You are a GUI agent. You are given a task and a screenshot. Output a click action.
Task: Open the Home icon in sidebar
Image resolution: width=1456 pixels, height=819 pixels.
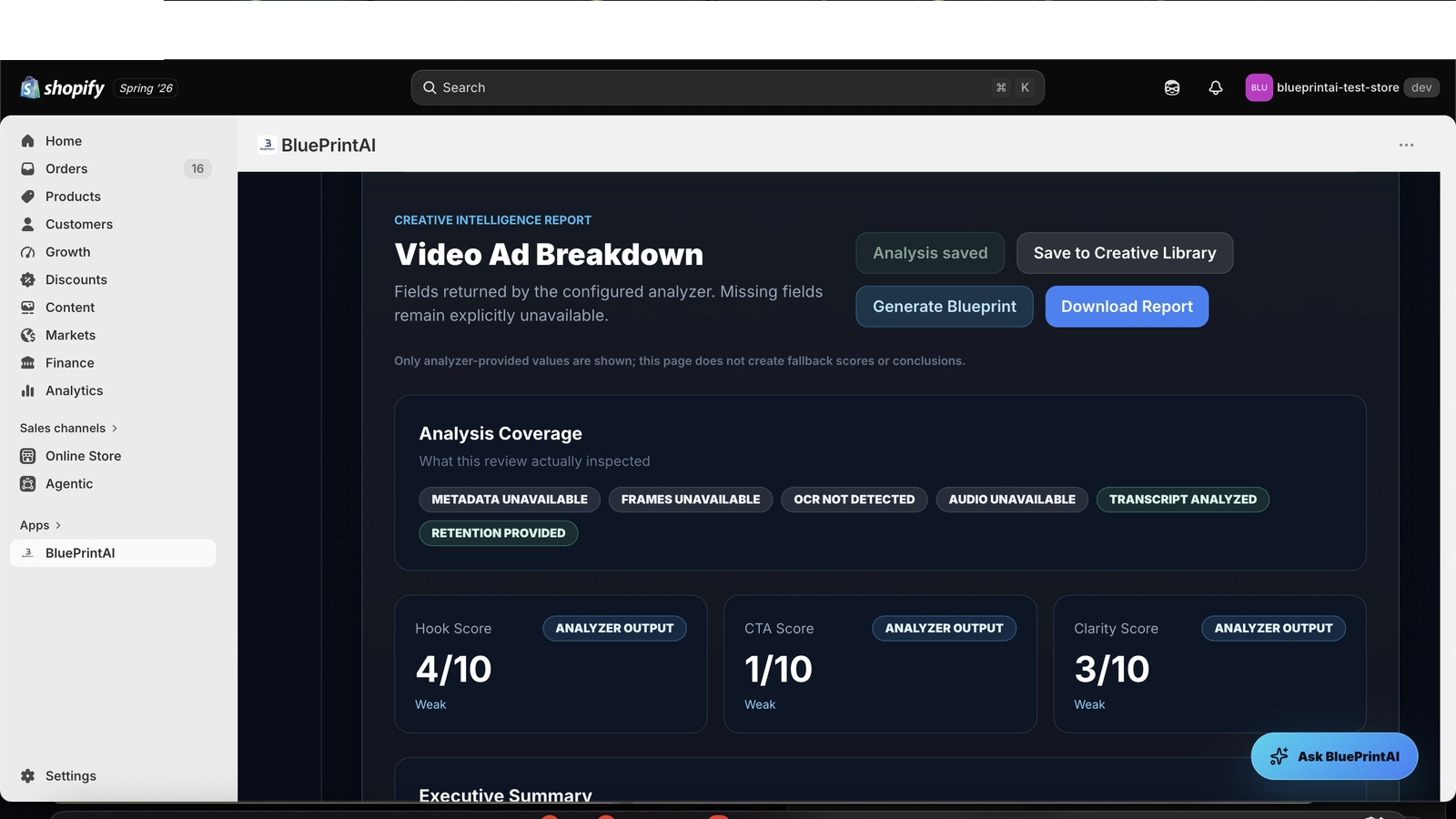27,141
